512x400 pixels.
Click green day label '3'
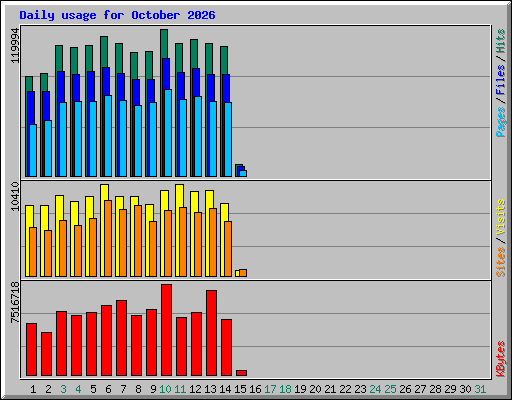point(63,389)
